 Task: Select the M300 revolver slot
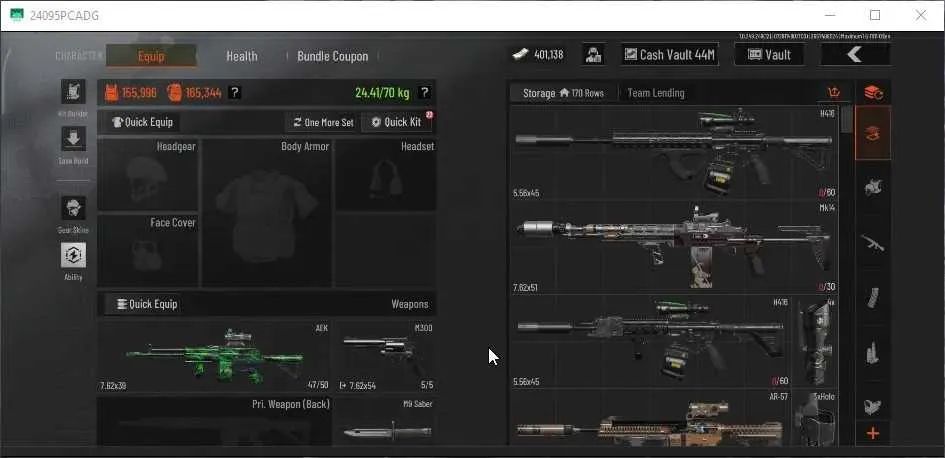385,357
